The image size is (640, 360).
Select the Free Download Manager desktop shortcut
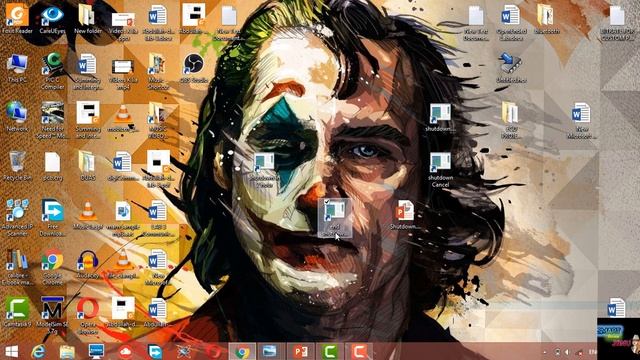(x=52, y=218)
